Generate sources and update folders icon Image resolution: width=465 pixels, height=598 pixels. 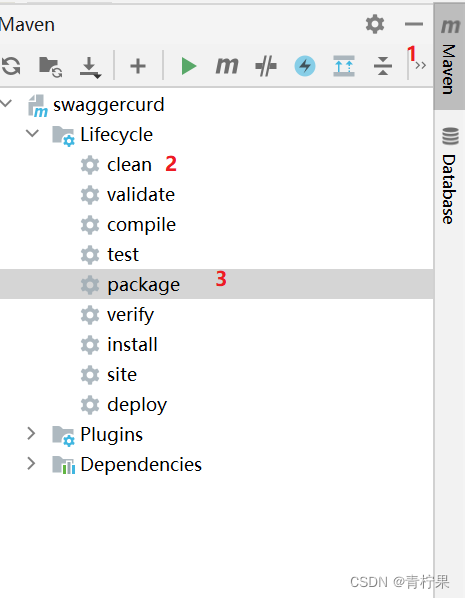click(x=50, y=67)
